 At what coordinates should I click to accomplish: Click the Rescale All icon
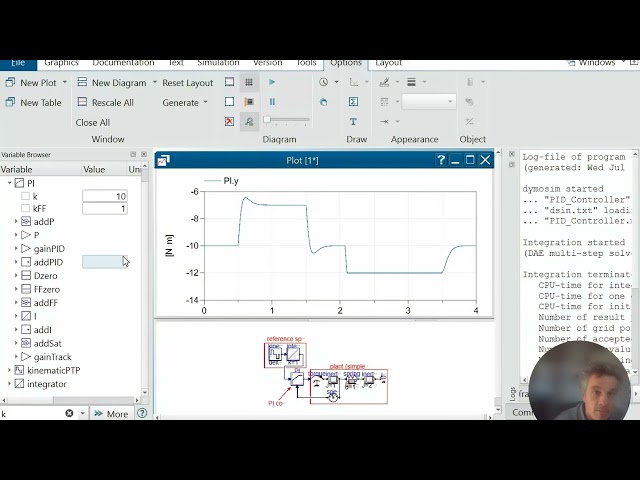coord(82,102)
